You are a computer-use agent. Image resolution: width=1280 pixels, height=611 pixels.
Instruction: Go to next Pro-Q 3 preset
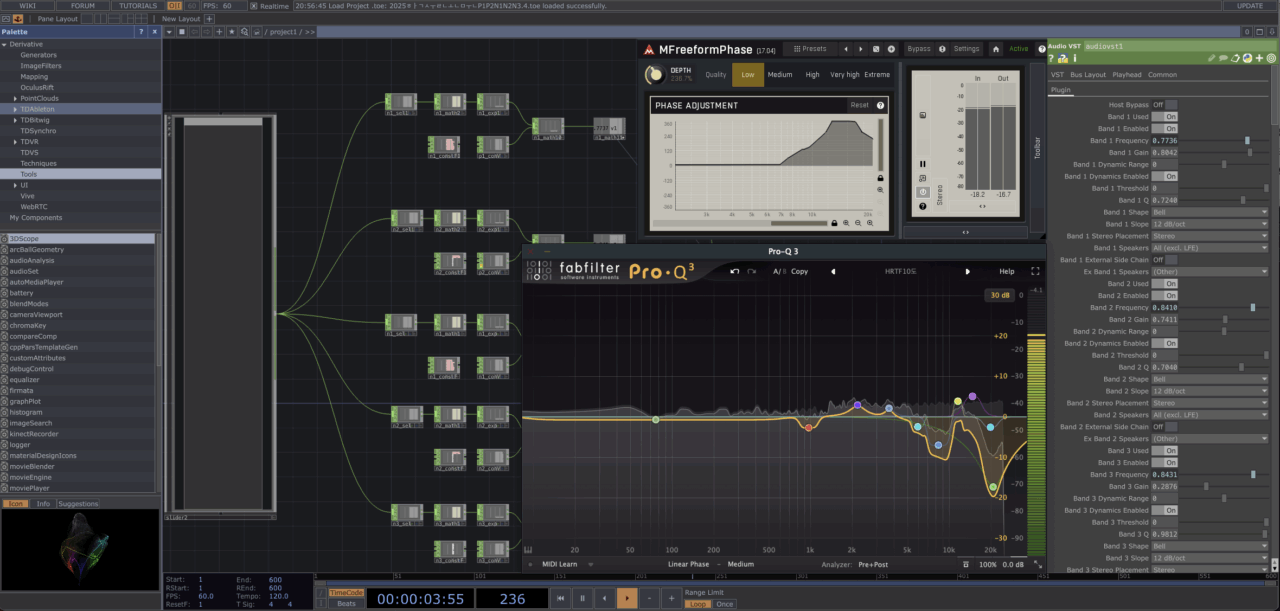(x=967, y=271)
